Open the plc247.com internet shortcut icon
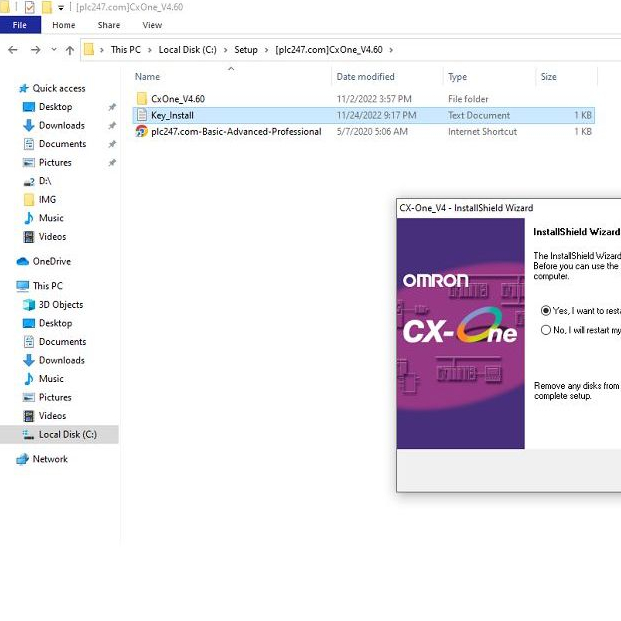Viewport: 621px width, 621px height. (x=142, y=131)
